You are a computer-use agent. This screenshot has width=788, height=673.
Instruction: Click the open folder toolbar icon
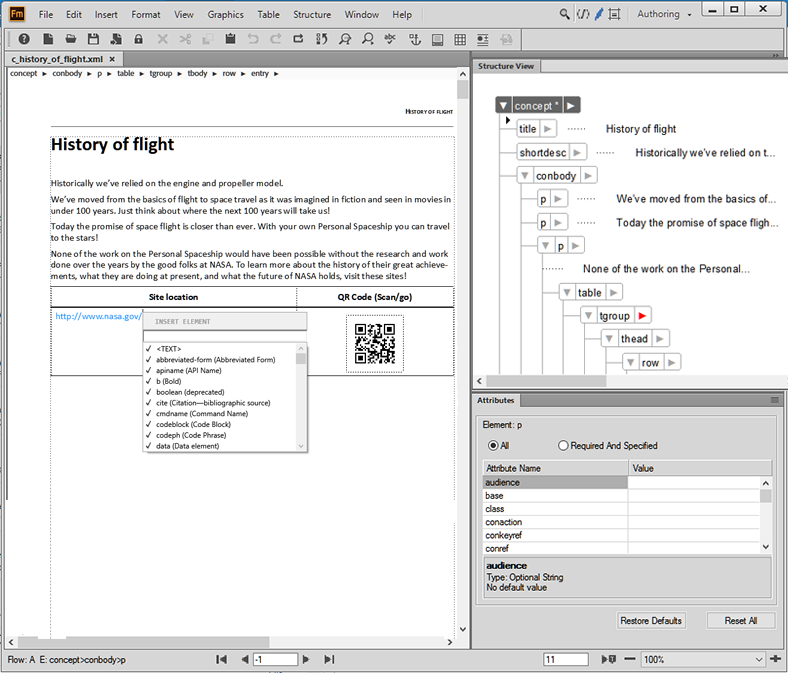(70, 39)
